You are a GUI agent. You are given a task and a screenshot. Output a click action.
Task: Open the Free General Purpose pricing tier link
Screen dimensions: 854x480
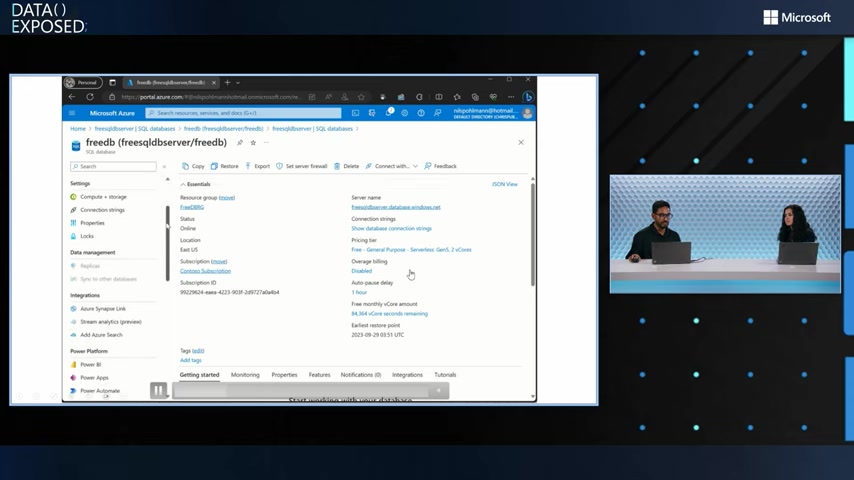411,250
